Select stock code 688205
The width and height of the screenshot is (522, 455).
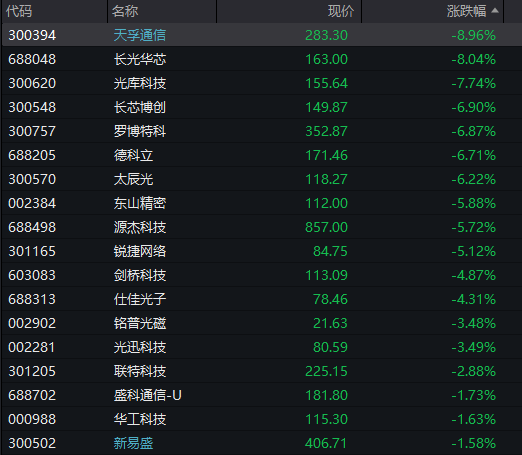click(32, 155)
